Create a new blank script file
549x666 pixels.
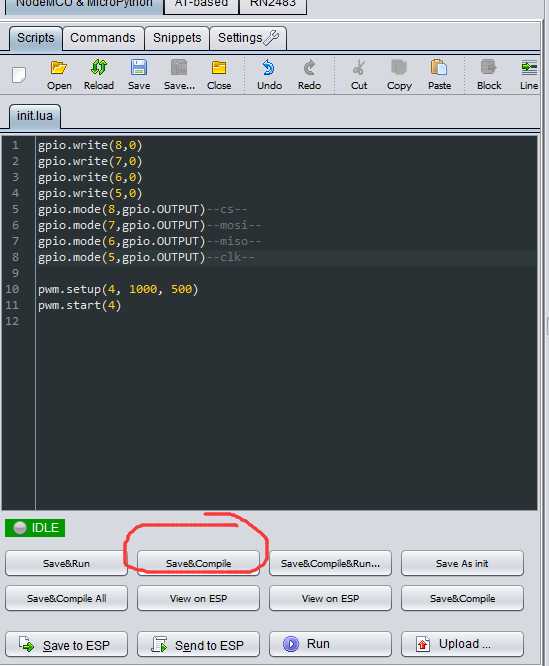click(x=19, y=75)
